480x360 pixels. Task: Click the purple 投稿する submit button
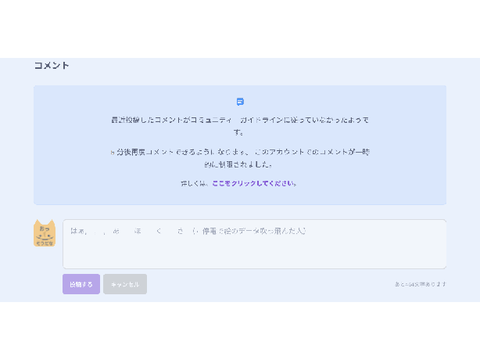tap(81, 284)
